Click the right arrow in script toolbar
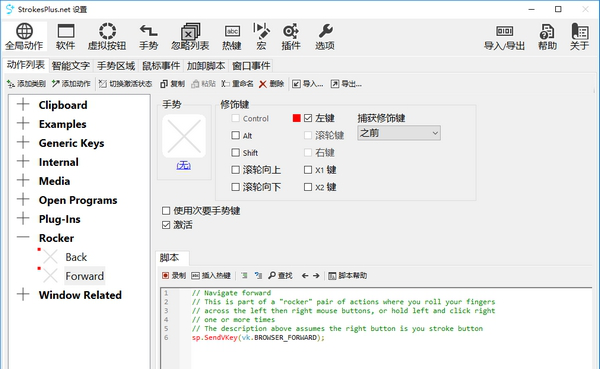The height and width of the screenshot is (383, 600). [x=316, y=275]
